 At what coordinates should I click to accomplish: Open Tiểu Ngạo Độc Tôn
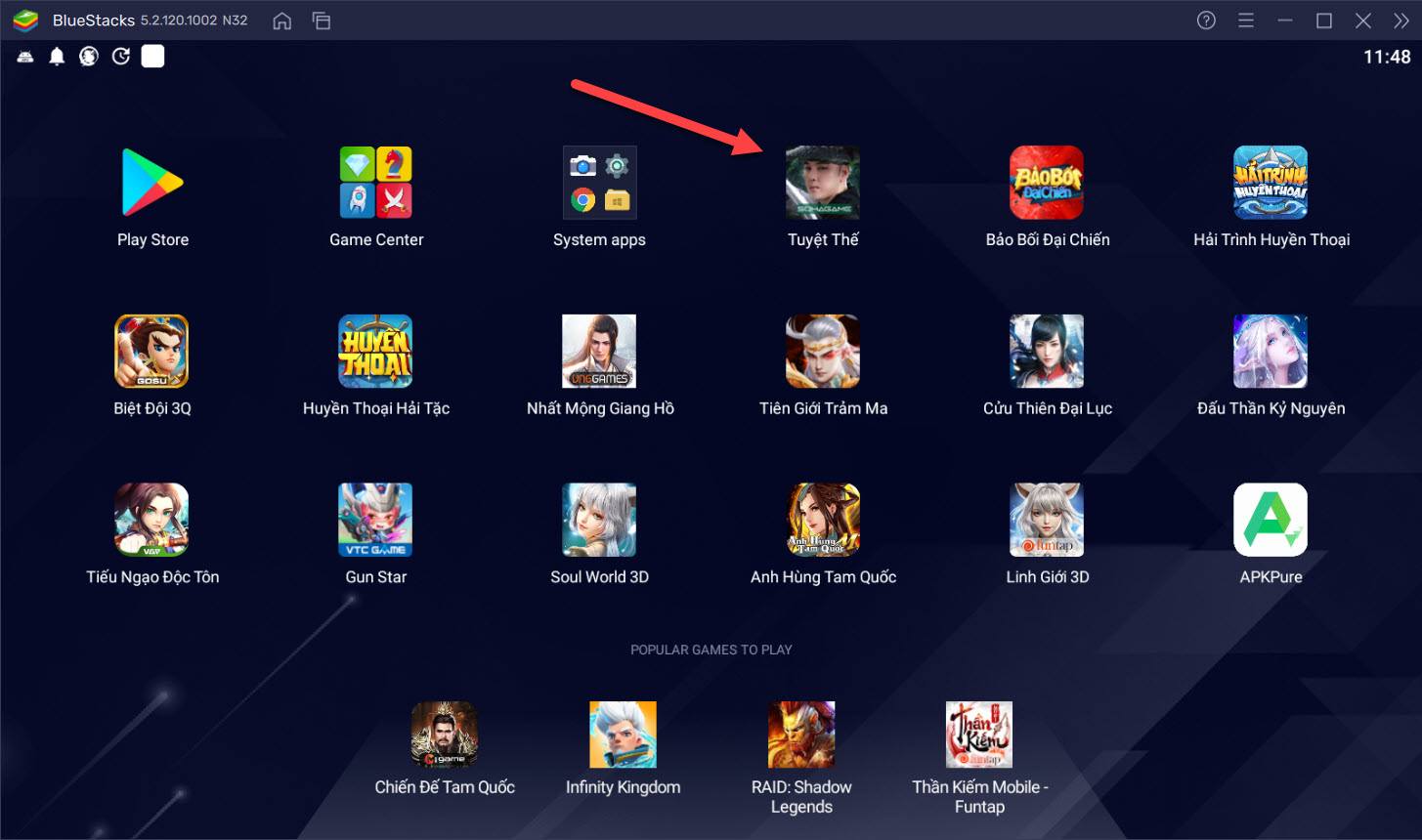click(x=152, y=520)
